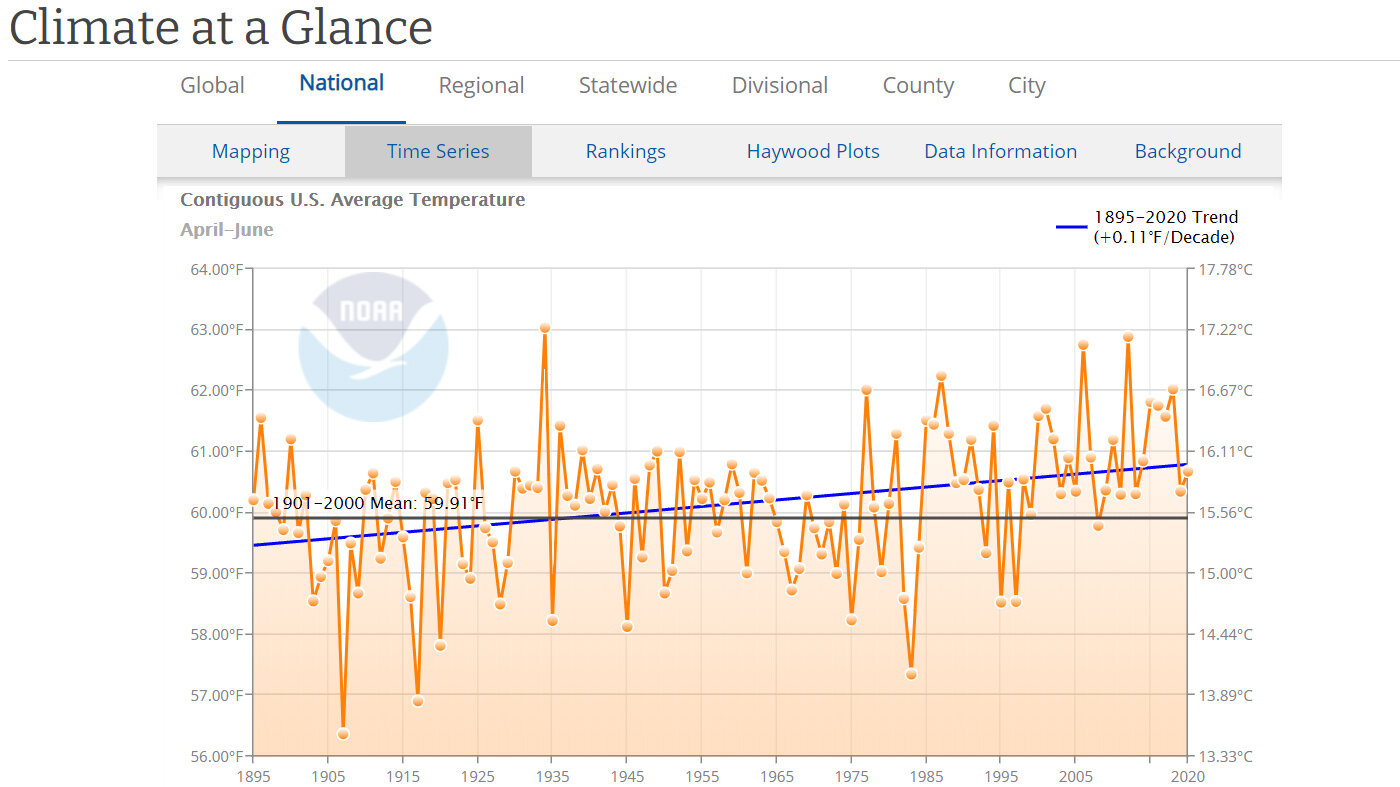This screenshot has width=1400, height=787.
Task: Select the 1934 peak data point
Action: [544, 327]
